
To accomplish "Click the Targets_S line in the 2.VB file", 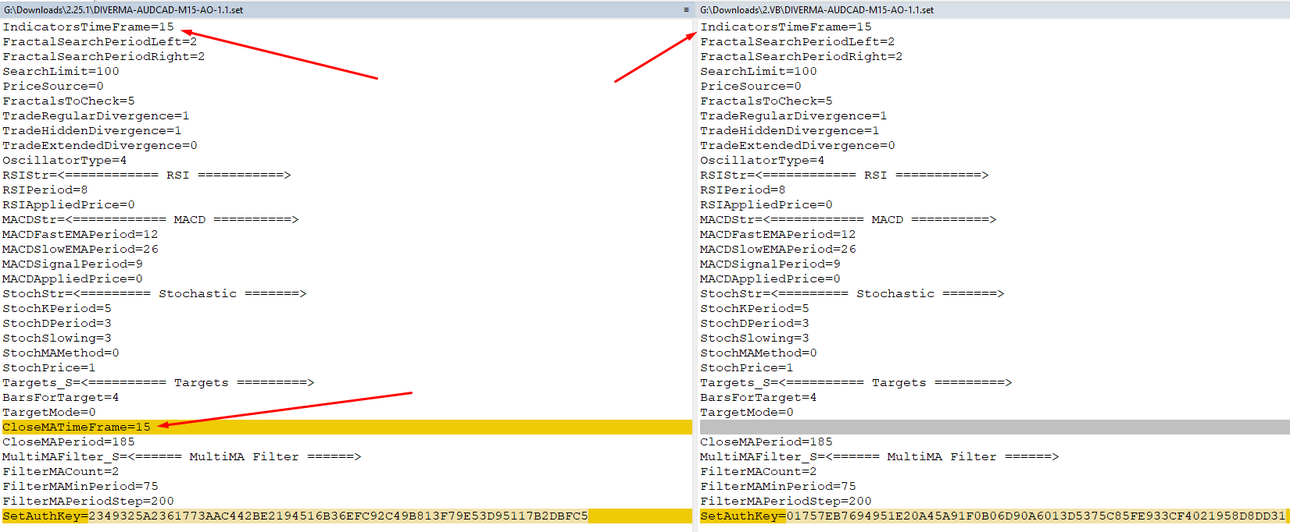I will point(855,382).
